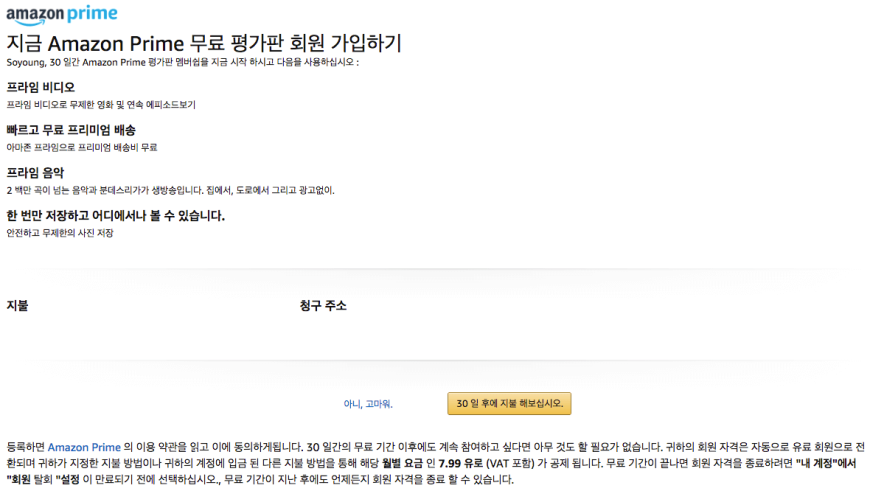Click the amazon prime logo
The image size is (870, 491).
(x=62, y=14)
